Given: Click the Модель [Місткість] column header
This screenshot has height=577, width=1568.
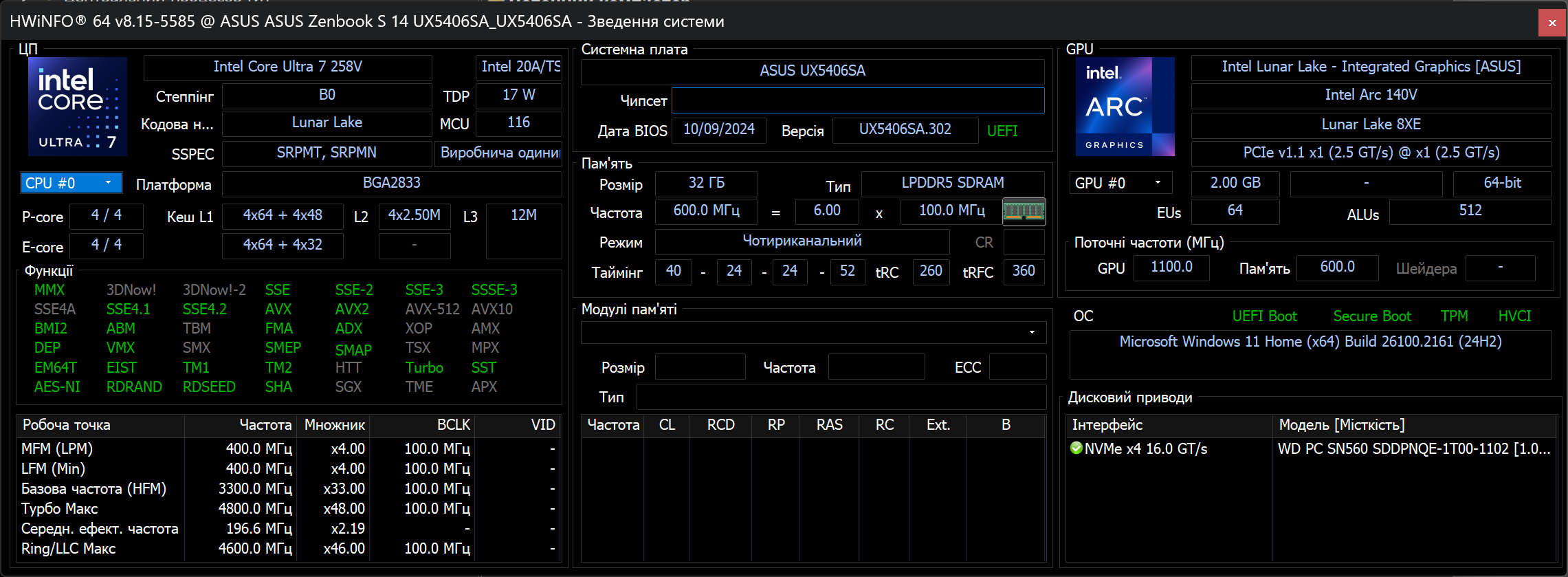Looking at the screenshot, I should point(1414,425).
